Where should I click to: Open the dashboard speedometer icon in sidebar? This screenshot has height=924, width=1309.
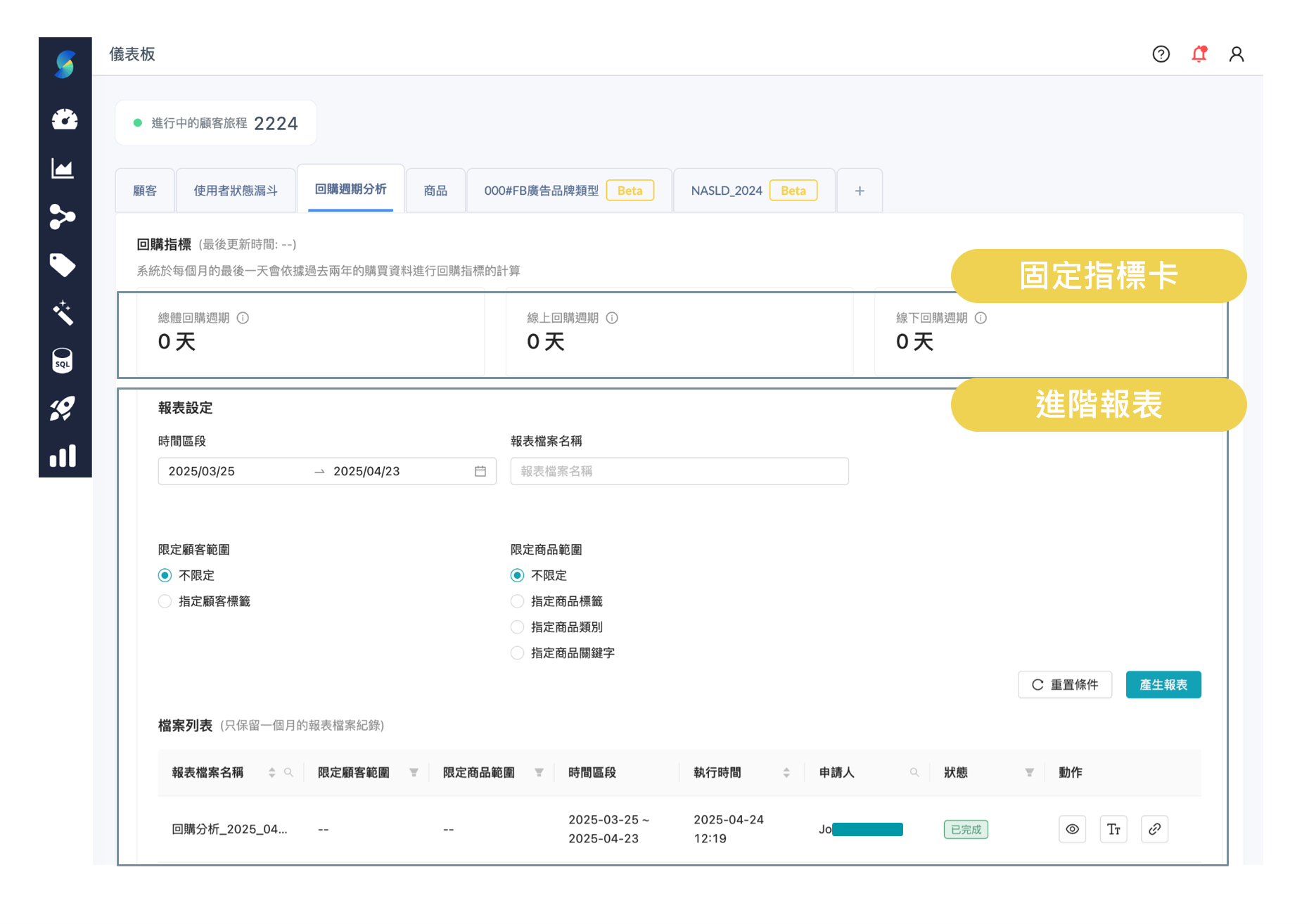(64, 120)
